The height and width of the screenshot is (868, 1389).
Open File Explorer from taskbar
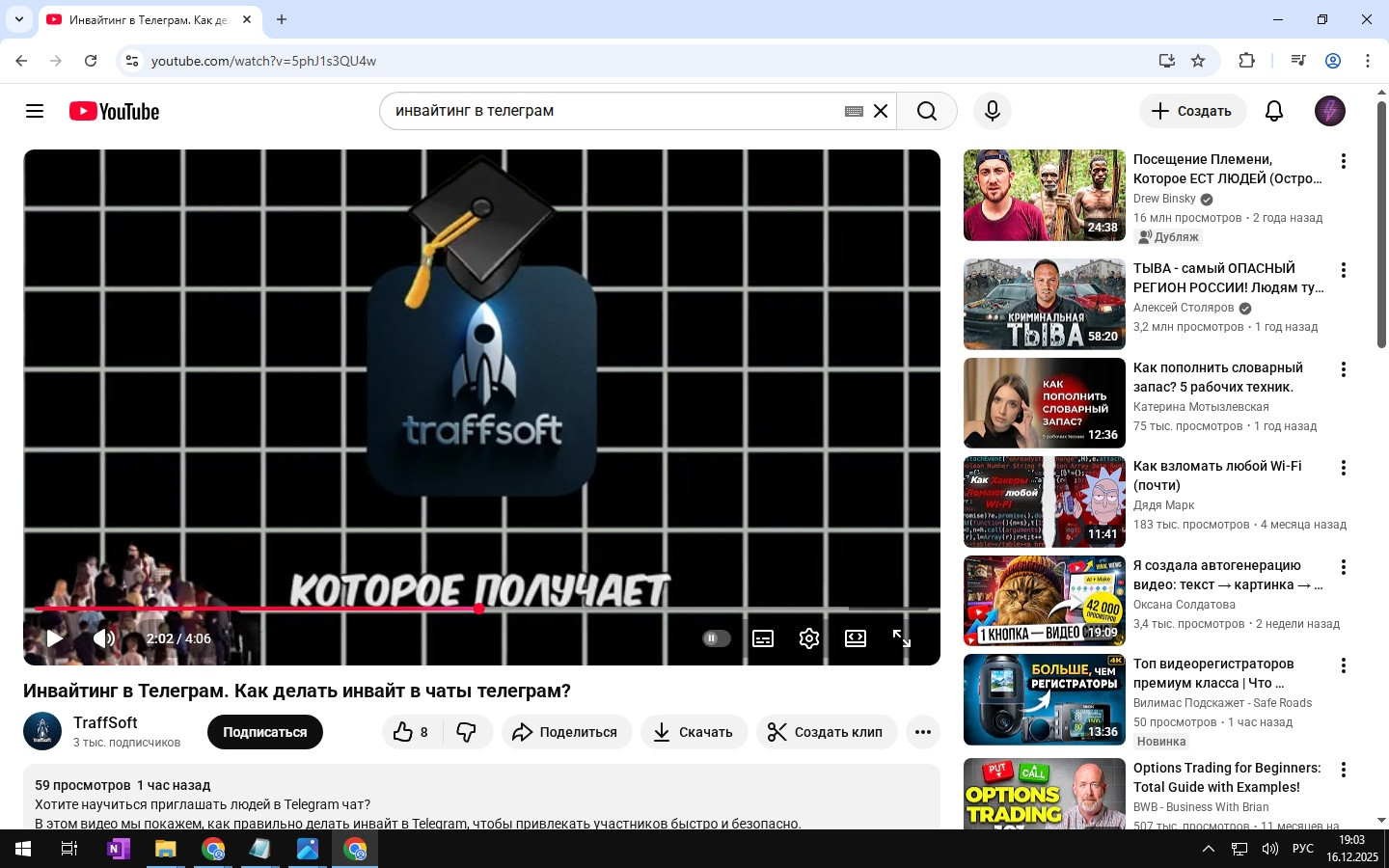[x=165, y=849]
